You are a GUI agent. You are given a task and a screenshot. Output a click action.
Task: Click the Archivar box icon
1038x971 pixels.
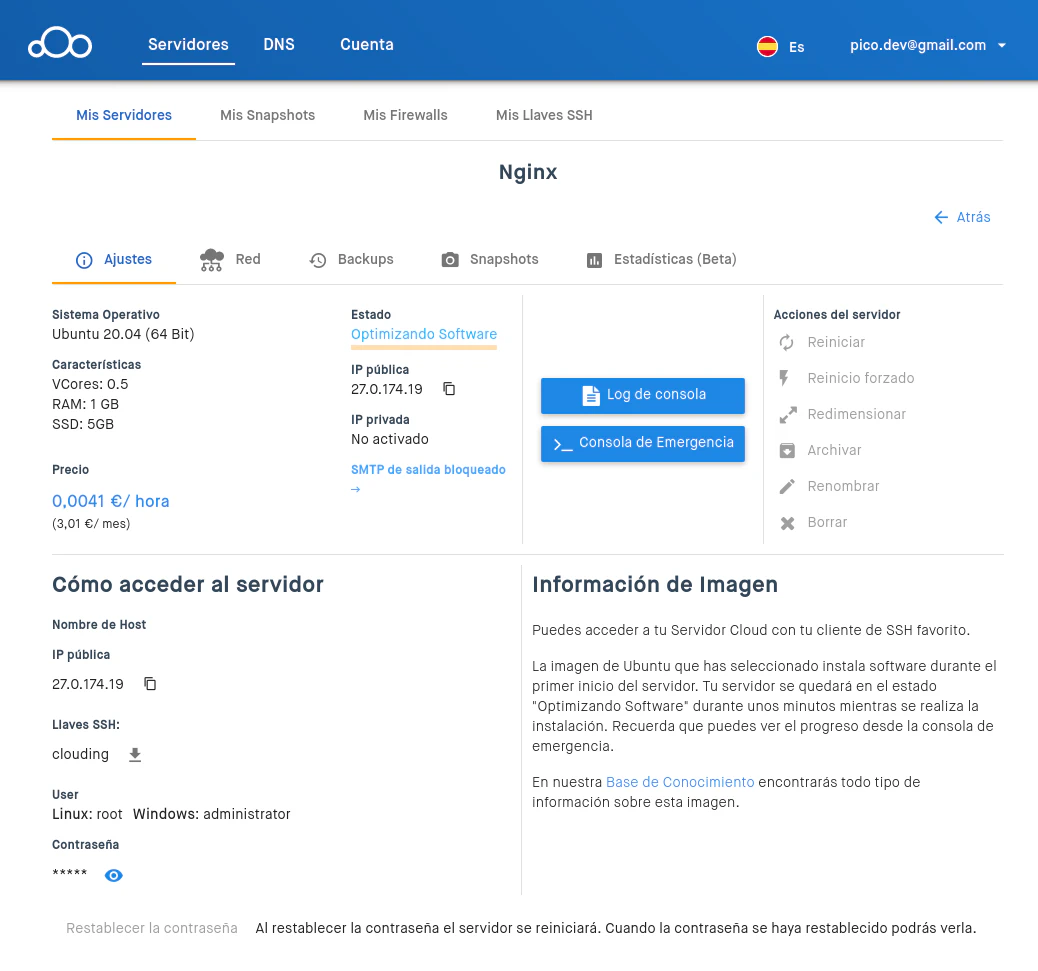pyautogui.click(x=787, y=451)
